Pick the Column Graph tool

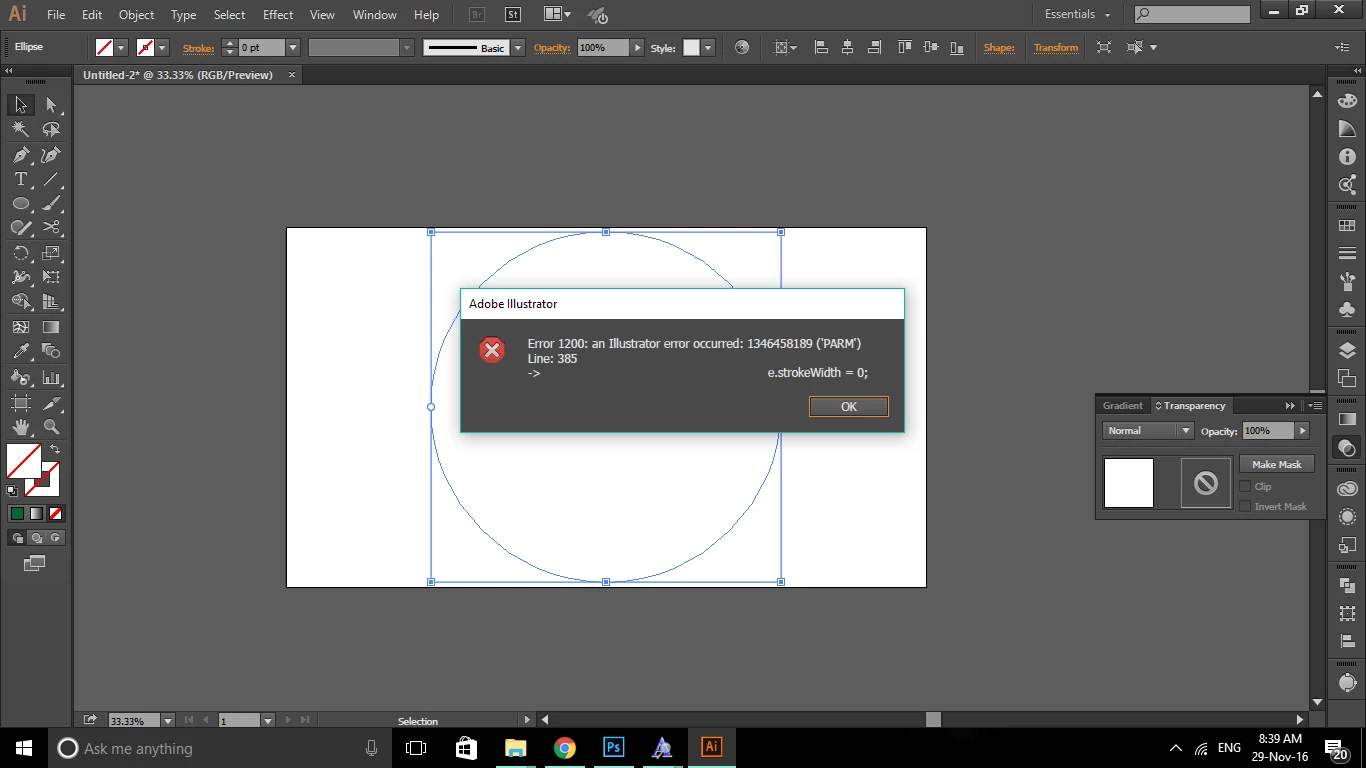click(x=51, y=377)
